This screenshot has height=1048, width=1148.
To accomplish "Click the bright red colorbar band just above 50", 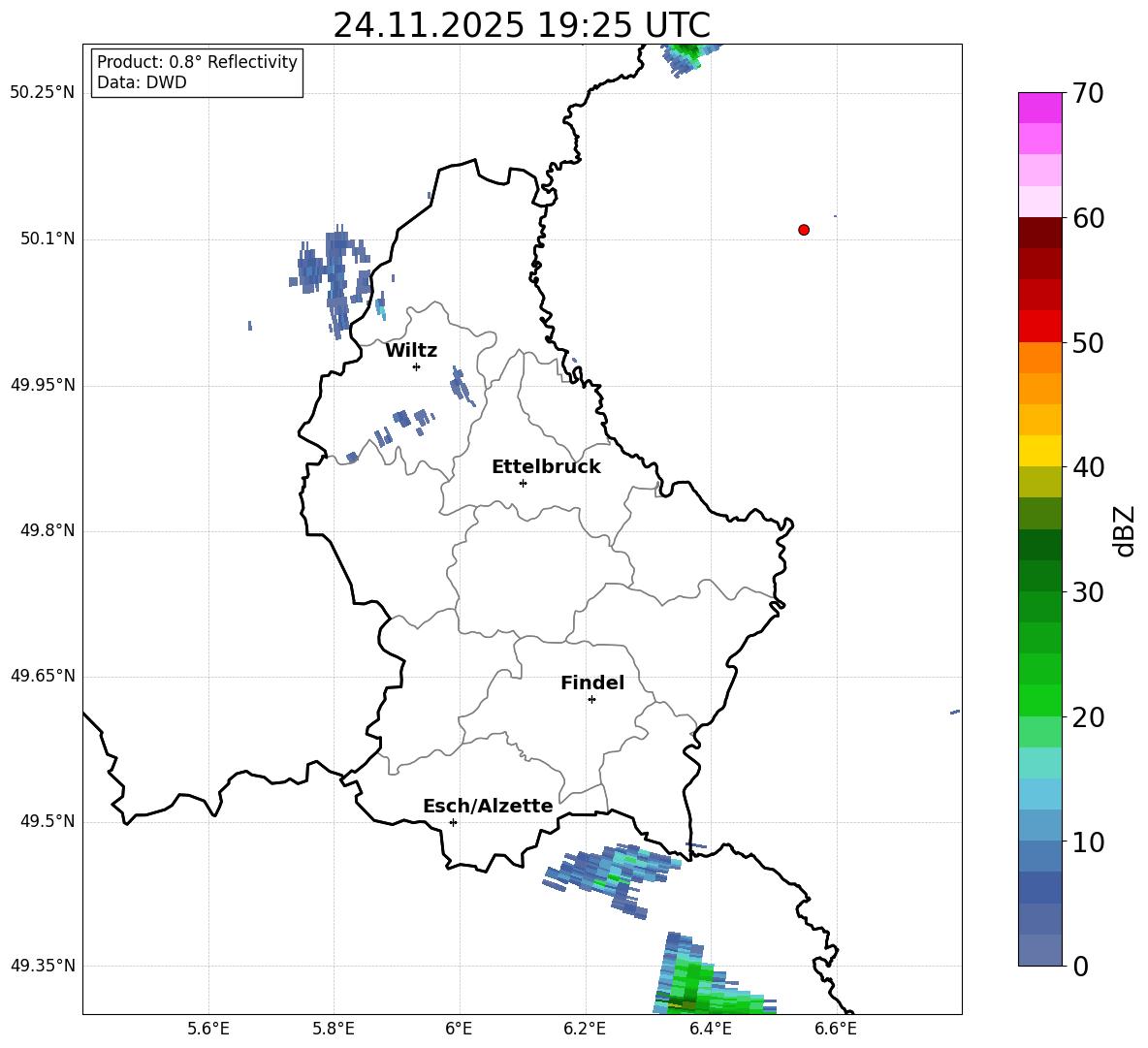I will (1039, 326).
